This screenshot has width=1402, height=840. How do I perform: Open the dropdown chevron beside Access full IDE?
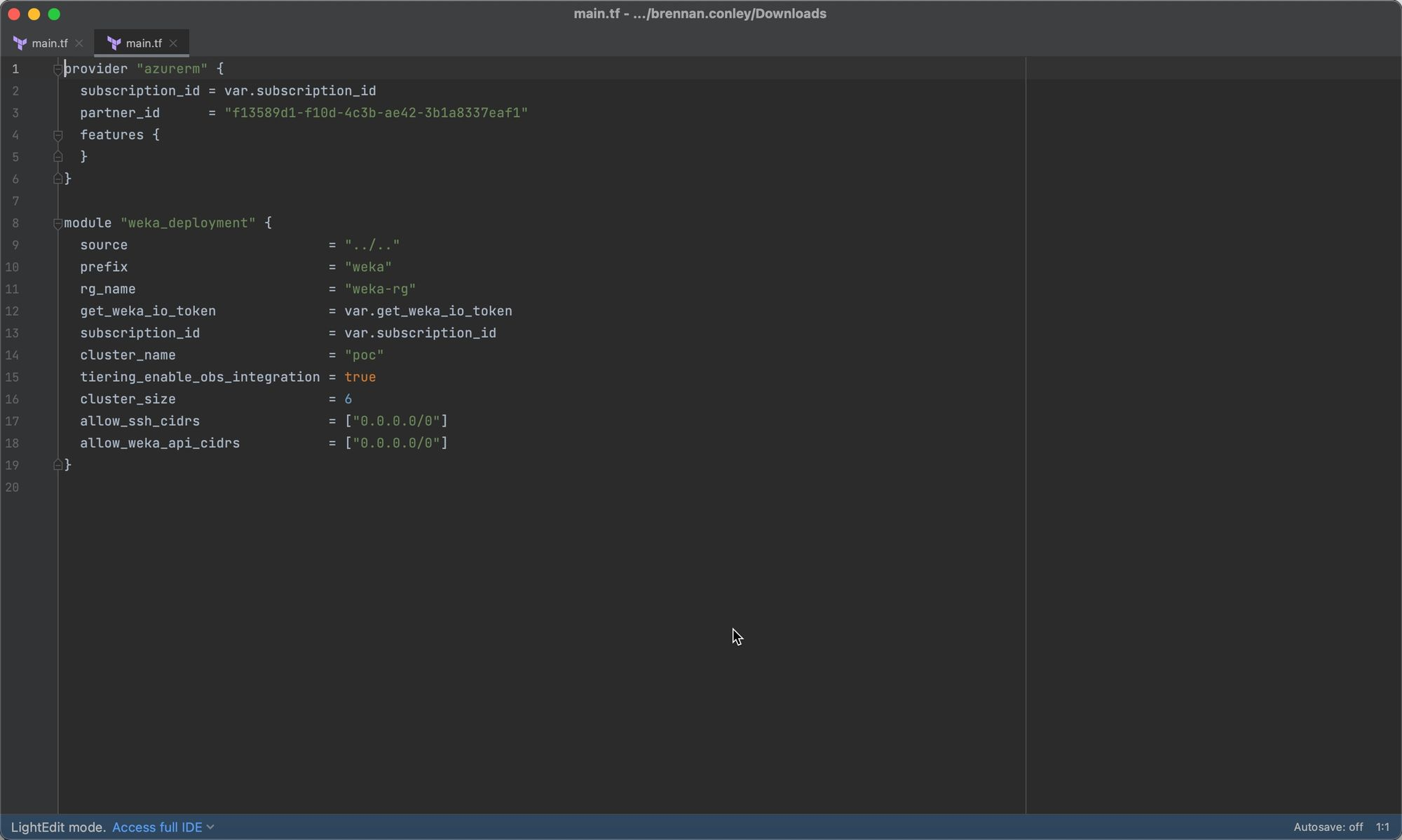coord(210,827)
